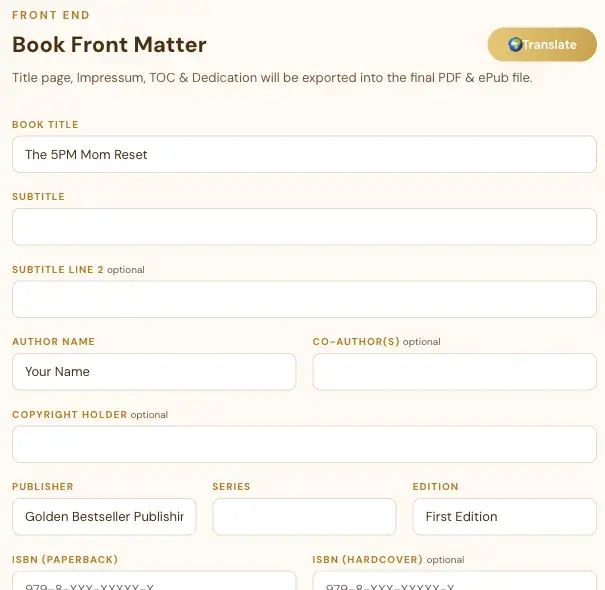Edit the Author Name field

pyautogui.click(x=154, y=372)
